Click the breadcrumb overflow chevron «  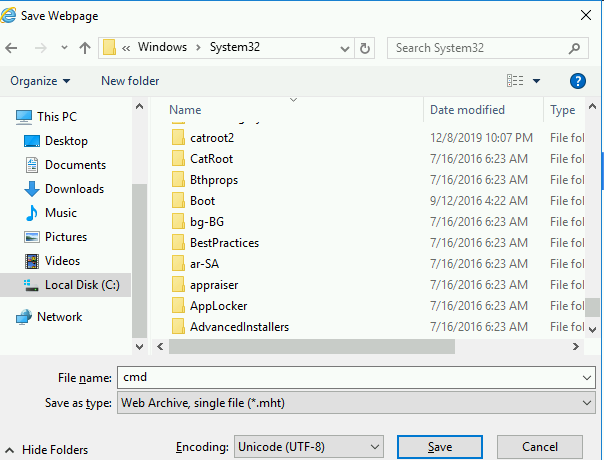coord(126,48)
